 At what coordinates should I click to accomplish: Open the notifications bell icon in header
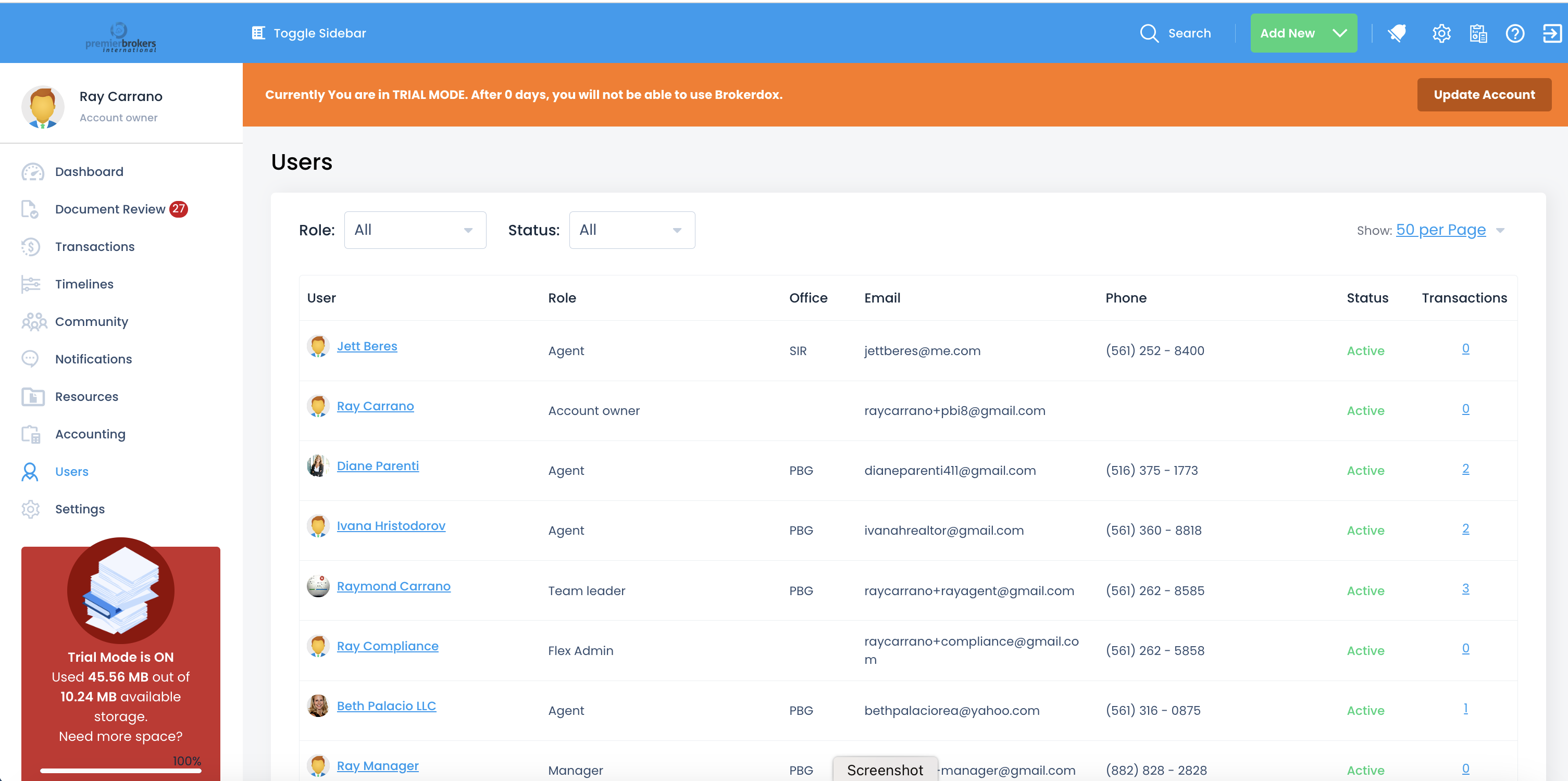click(x=1397, y=33)
